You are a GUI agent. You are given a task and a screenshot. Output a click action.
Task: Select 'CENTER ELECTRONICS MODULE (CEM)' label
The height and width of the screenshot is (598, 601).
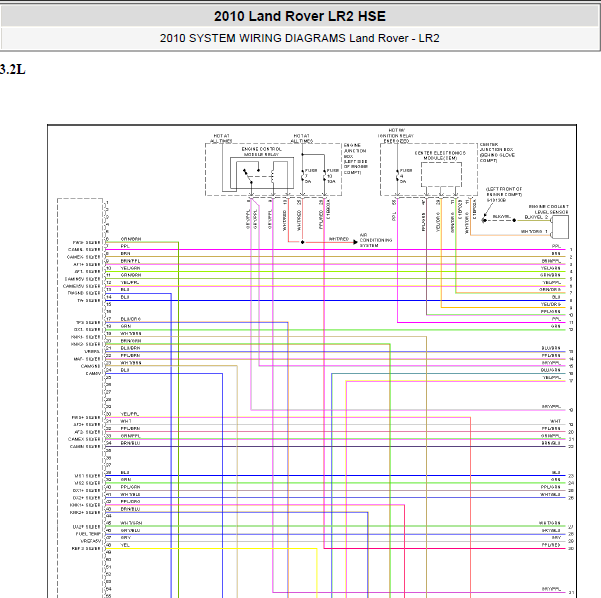440,155
